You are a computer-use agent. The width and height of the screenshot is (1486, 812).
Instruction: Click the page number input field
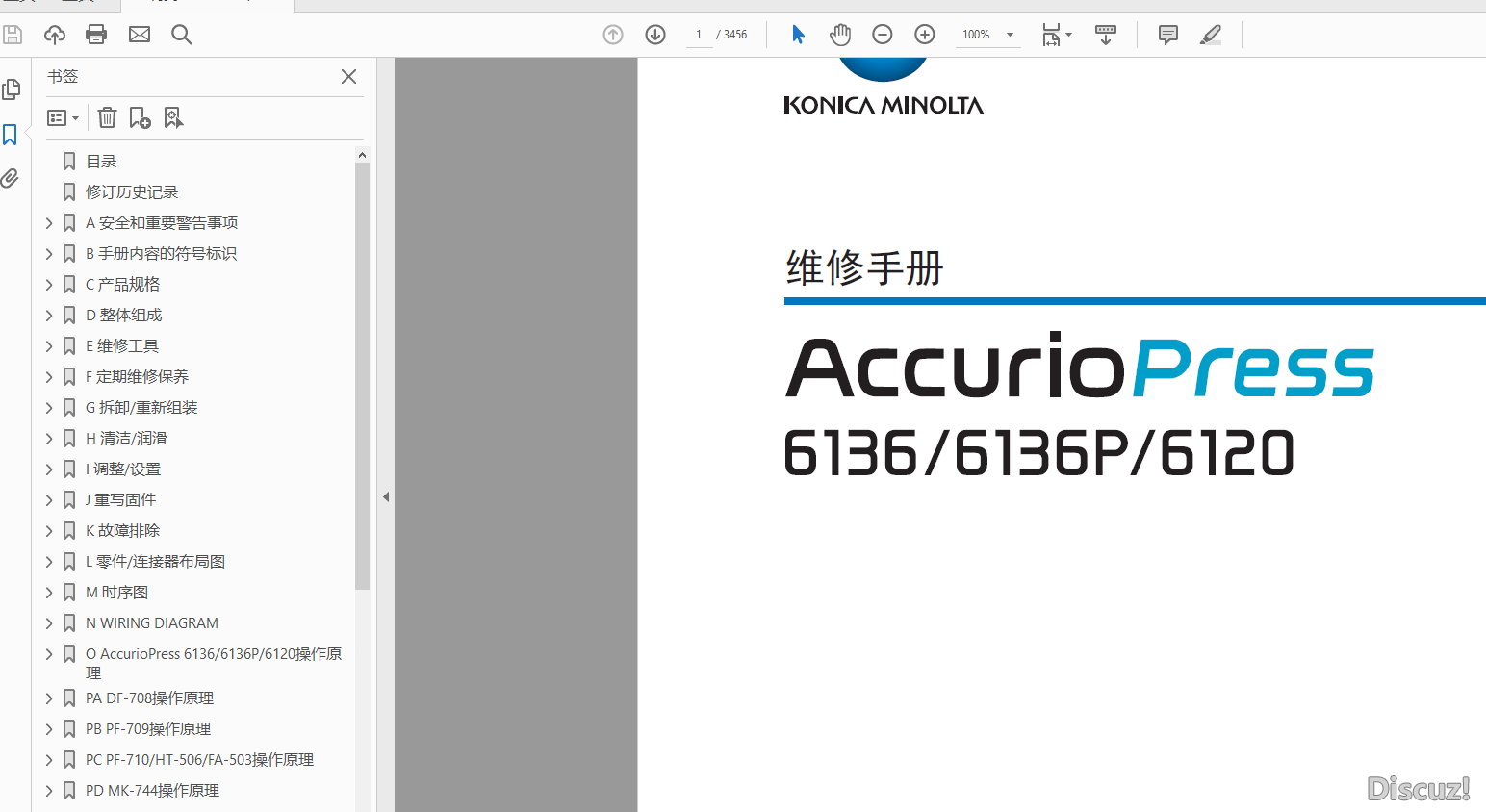coord(699,35)
